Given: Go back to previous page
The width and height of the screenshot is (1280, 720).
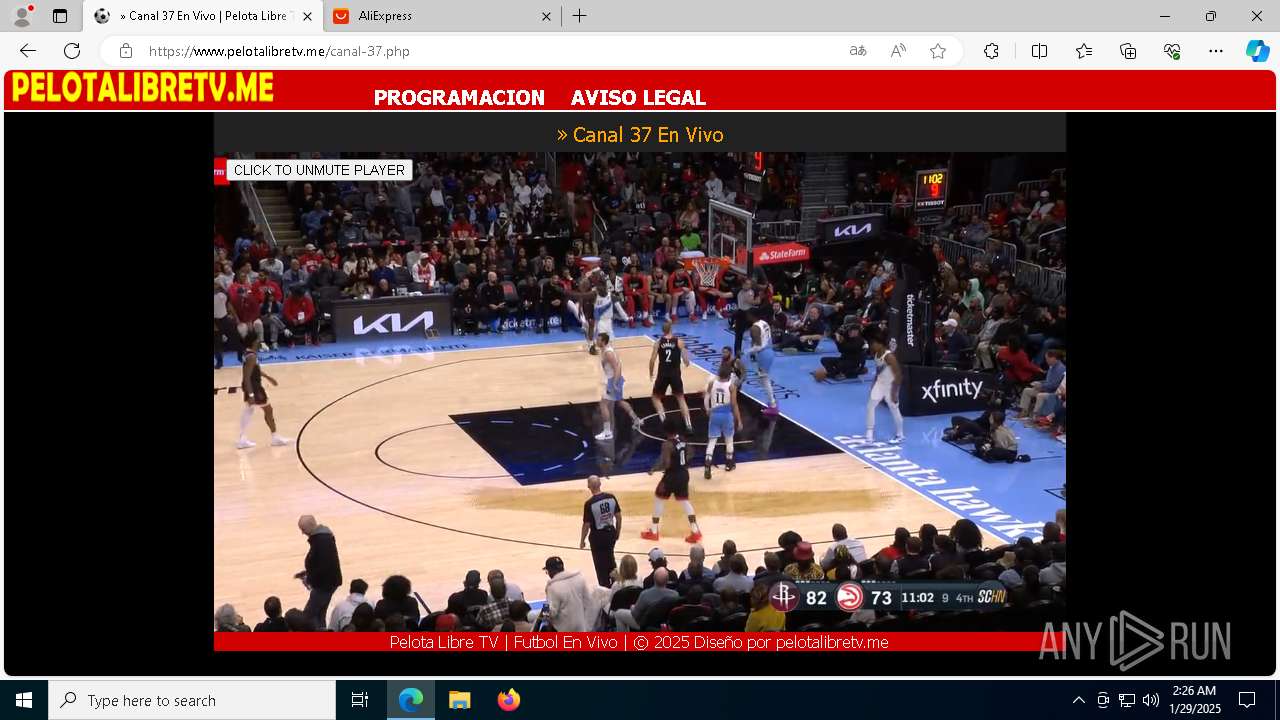Looking at the screenshot, I should [x=28, y=51].
